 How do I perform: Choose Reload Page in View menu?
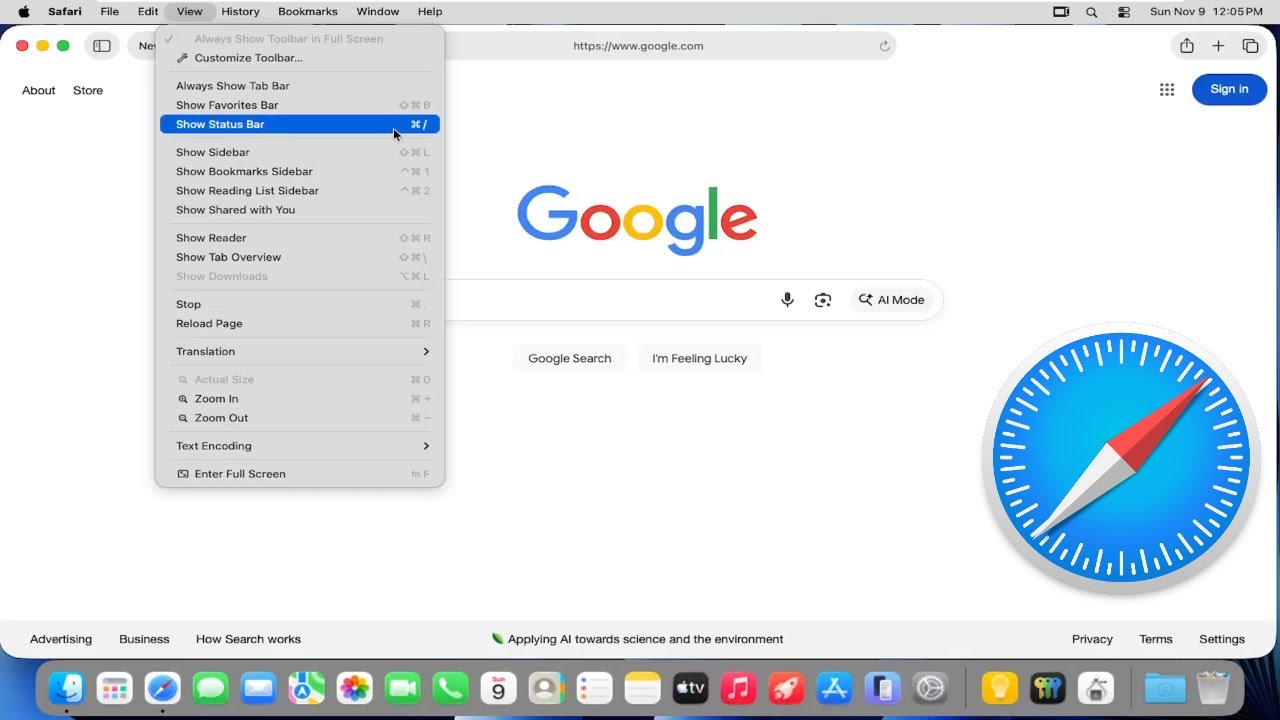[300, 324]
